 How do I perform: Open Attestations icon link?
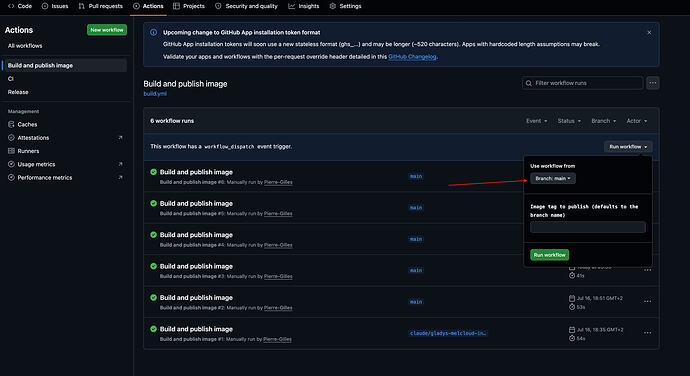(121, 138)
